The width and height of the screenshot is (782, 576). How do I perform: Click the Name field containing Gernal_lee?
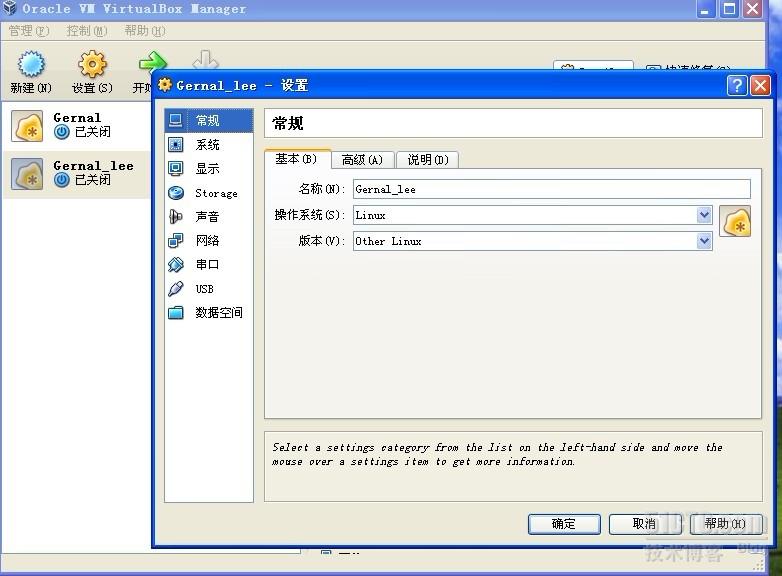[552, 189]
